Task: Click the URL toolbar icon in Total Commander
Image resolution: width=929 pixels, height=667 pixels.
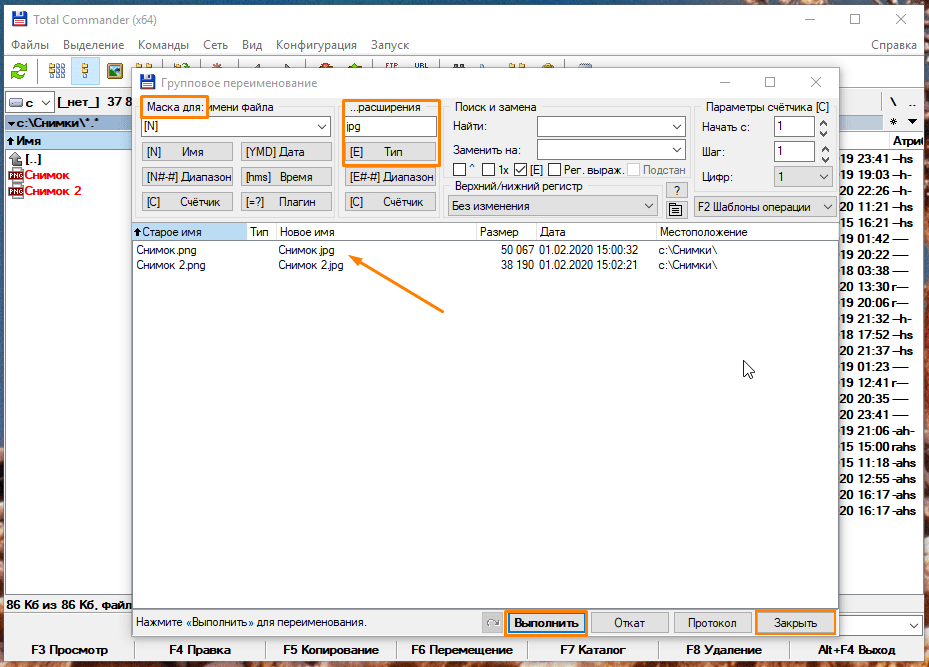Action: (421, 65)
